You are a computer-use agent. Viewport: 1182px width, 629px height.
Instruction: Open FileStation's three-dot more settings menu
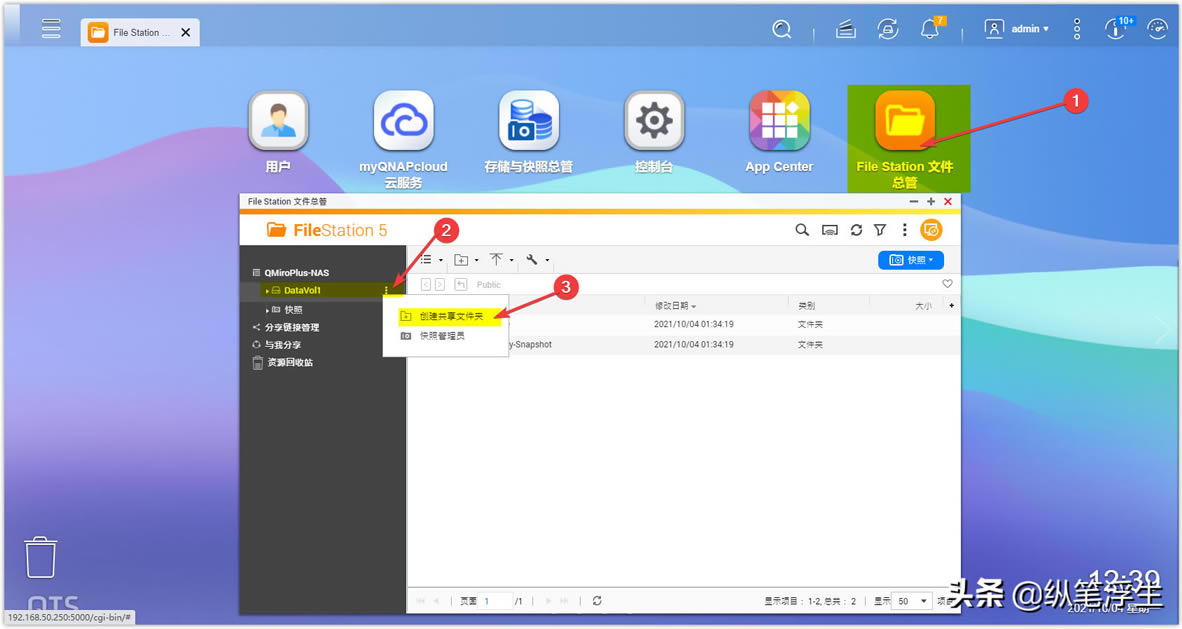(905, 230)
